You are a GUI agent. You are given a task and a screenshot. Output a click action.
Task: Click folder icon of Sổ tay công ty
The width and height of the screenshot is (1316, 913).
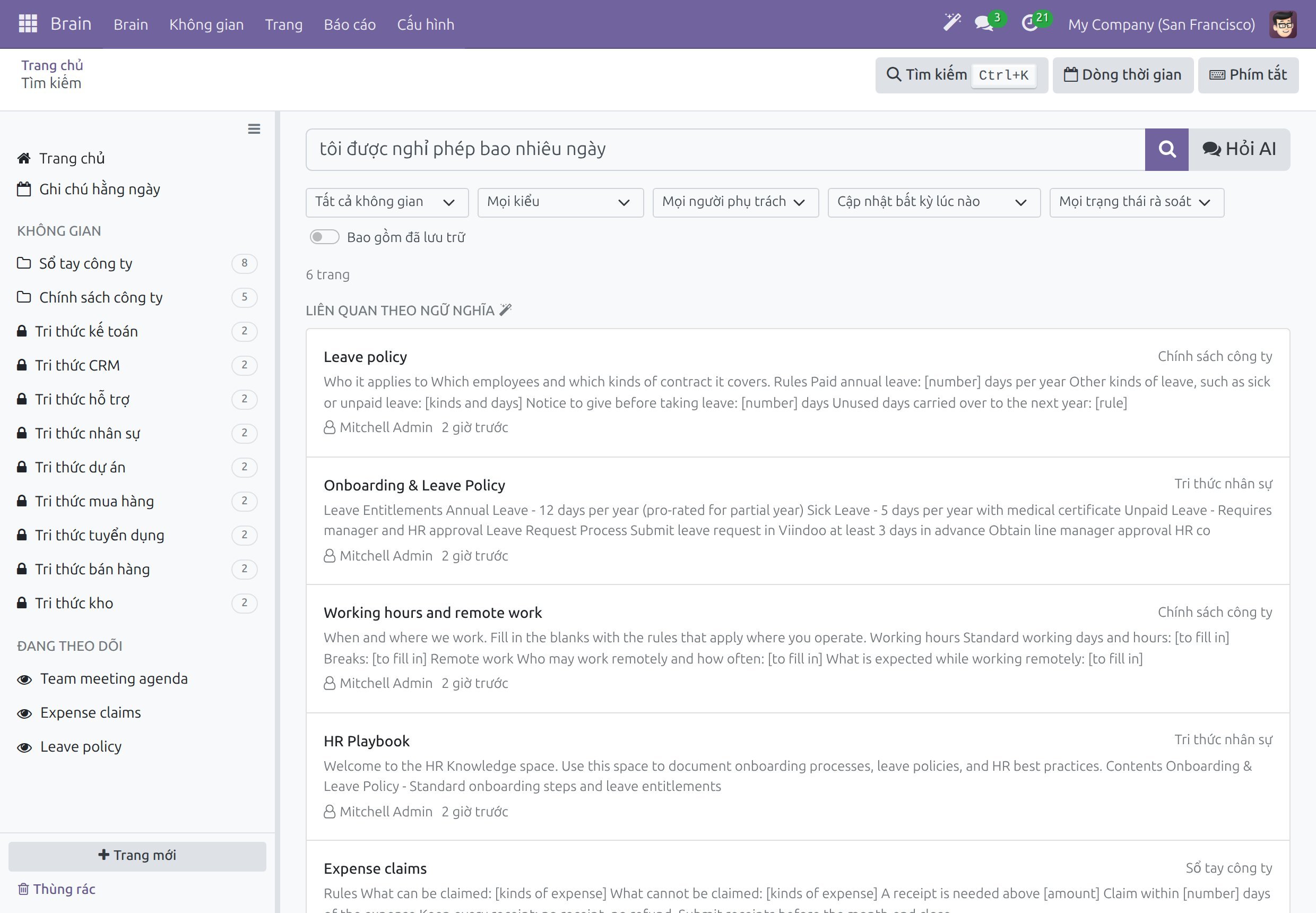click(x=23, y=263)
